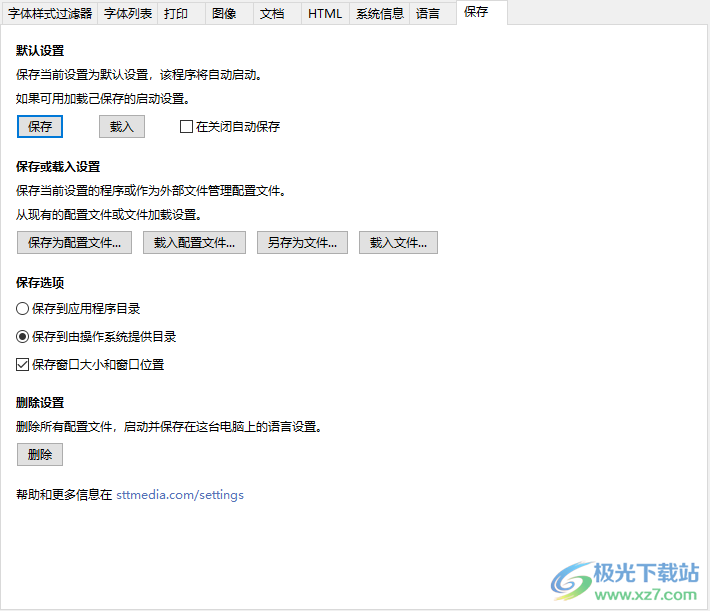
Task: Click 载入文件... button
Action: (x=398, y=242)
